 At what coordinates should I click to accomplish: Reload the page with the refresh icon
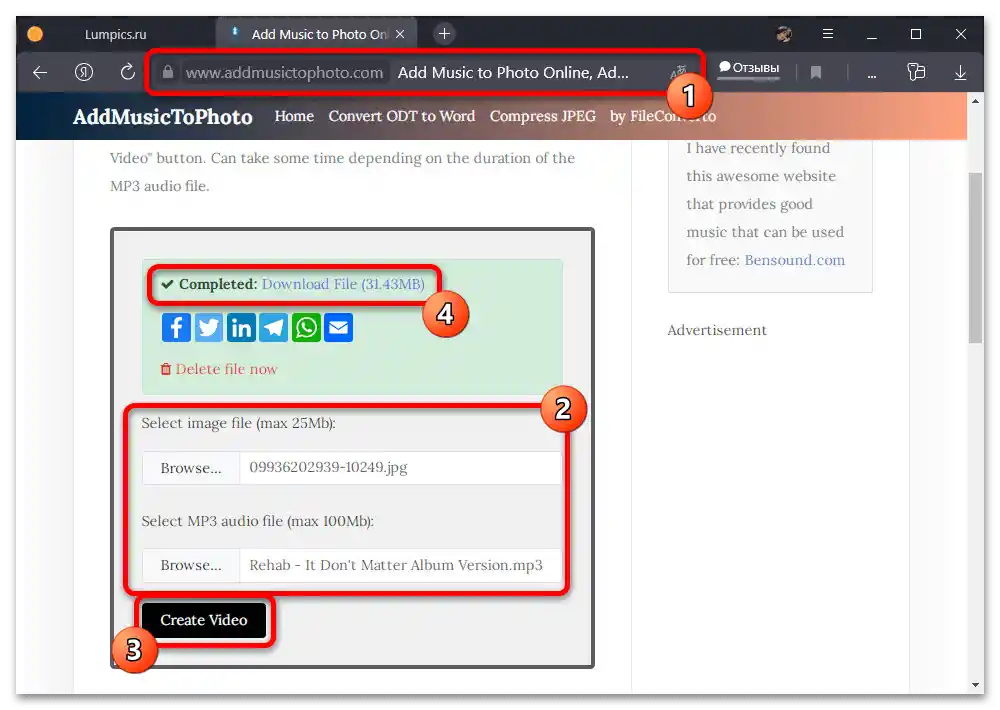tap(128, 72)
